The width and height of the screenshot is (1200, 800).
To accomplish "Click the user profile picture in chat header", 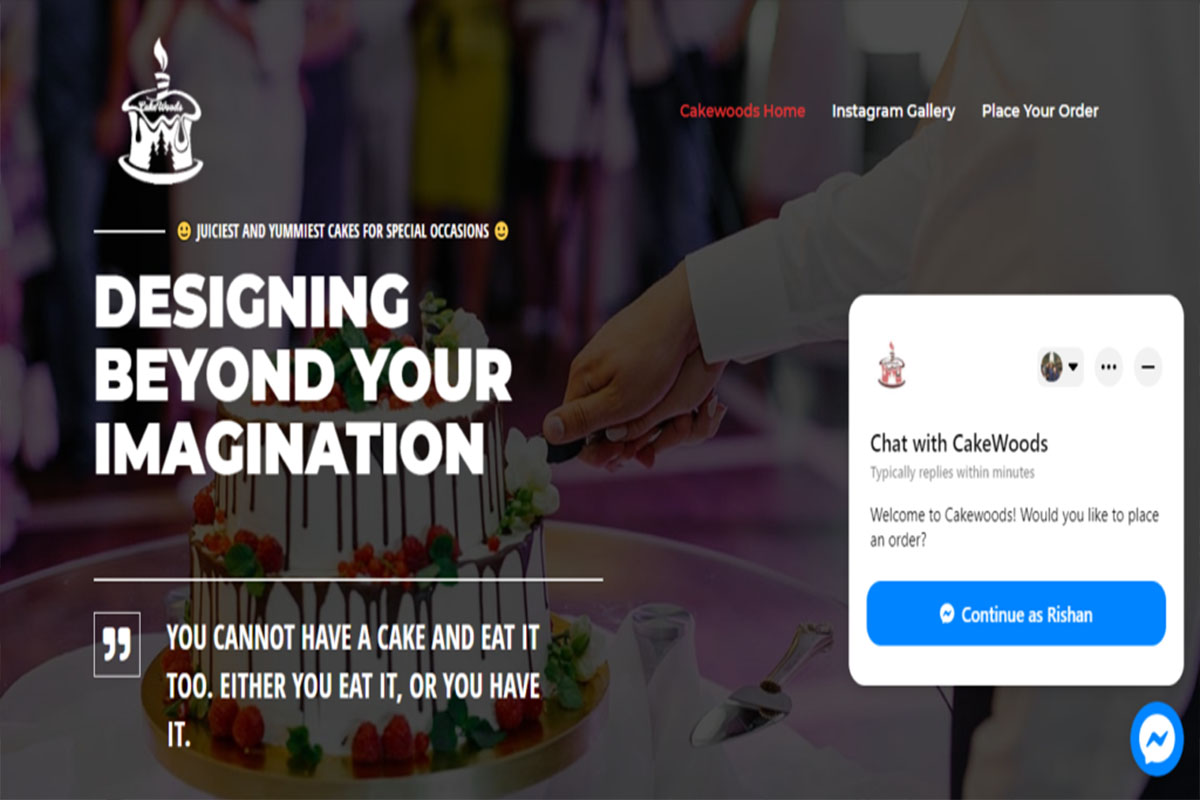I will [x=1051, y=367].
